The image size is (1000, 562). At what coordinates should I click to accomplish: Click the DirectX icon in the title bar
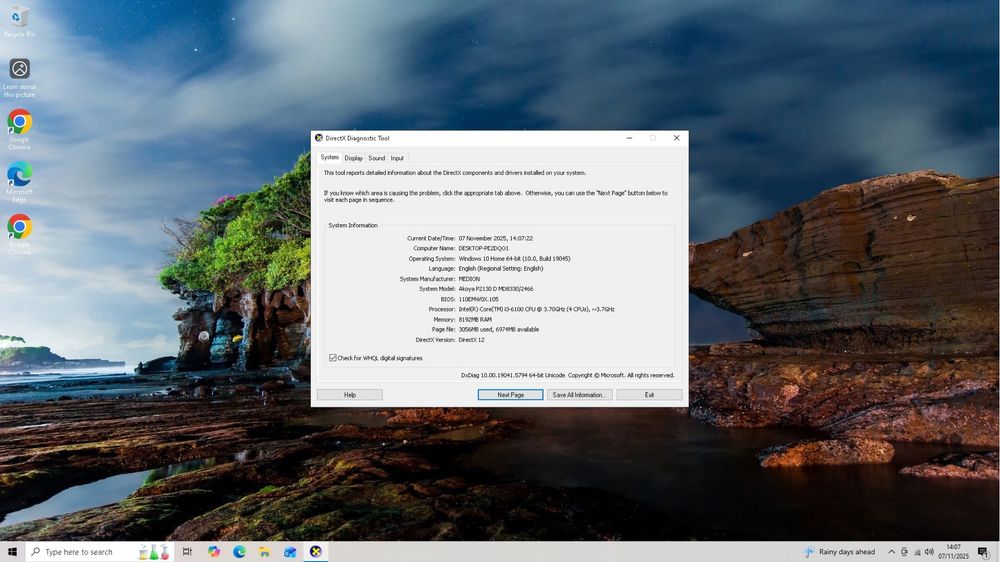click(319, 138)
